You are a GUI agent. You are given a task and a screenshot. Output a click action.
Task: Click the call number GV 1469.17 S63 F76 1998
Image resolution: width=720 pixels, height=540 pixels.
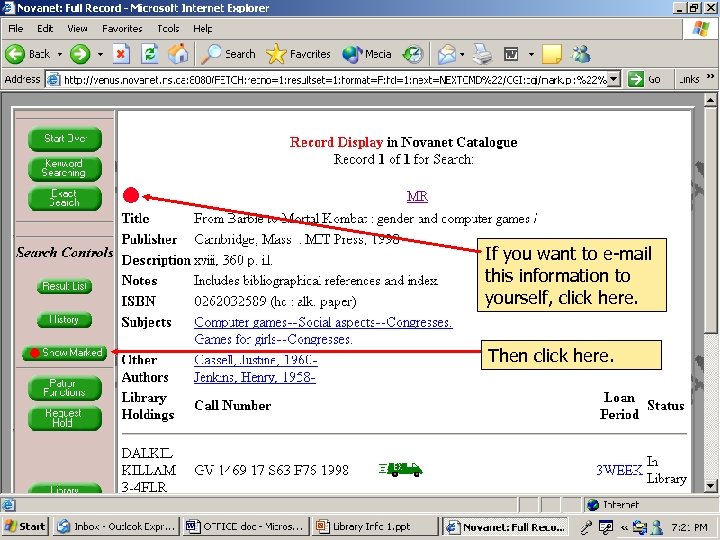271,470
